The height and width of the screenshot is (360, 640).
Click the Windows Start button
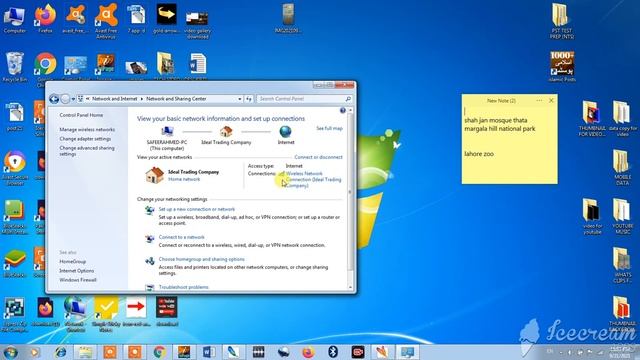coord(11,352)
